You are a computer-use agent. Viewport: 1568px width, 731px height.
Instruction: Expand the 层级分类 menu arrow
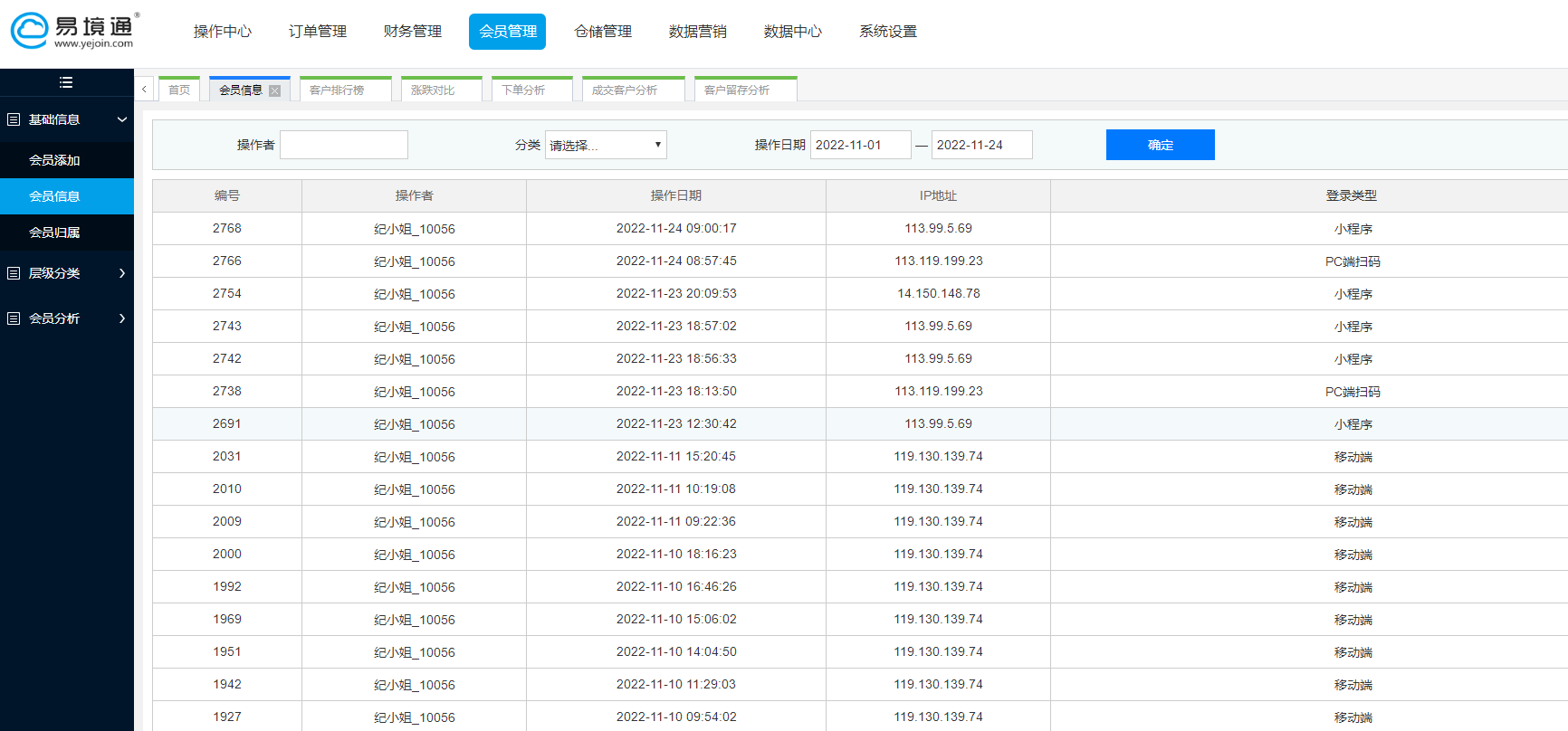[x=122, y=273]
